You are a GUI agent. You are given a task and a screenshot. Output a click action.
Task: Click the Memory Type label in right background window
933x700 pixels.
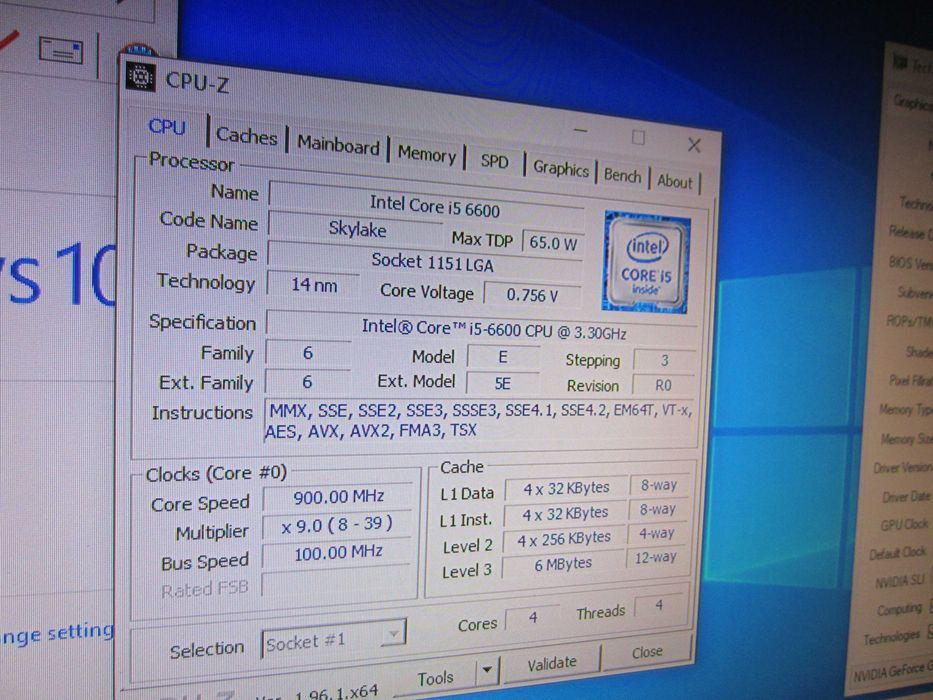(905, 410)
